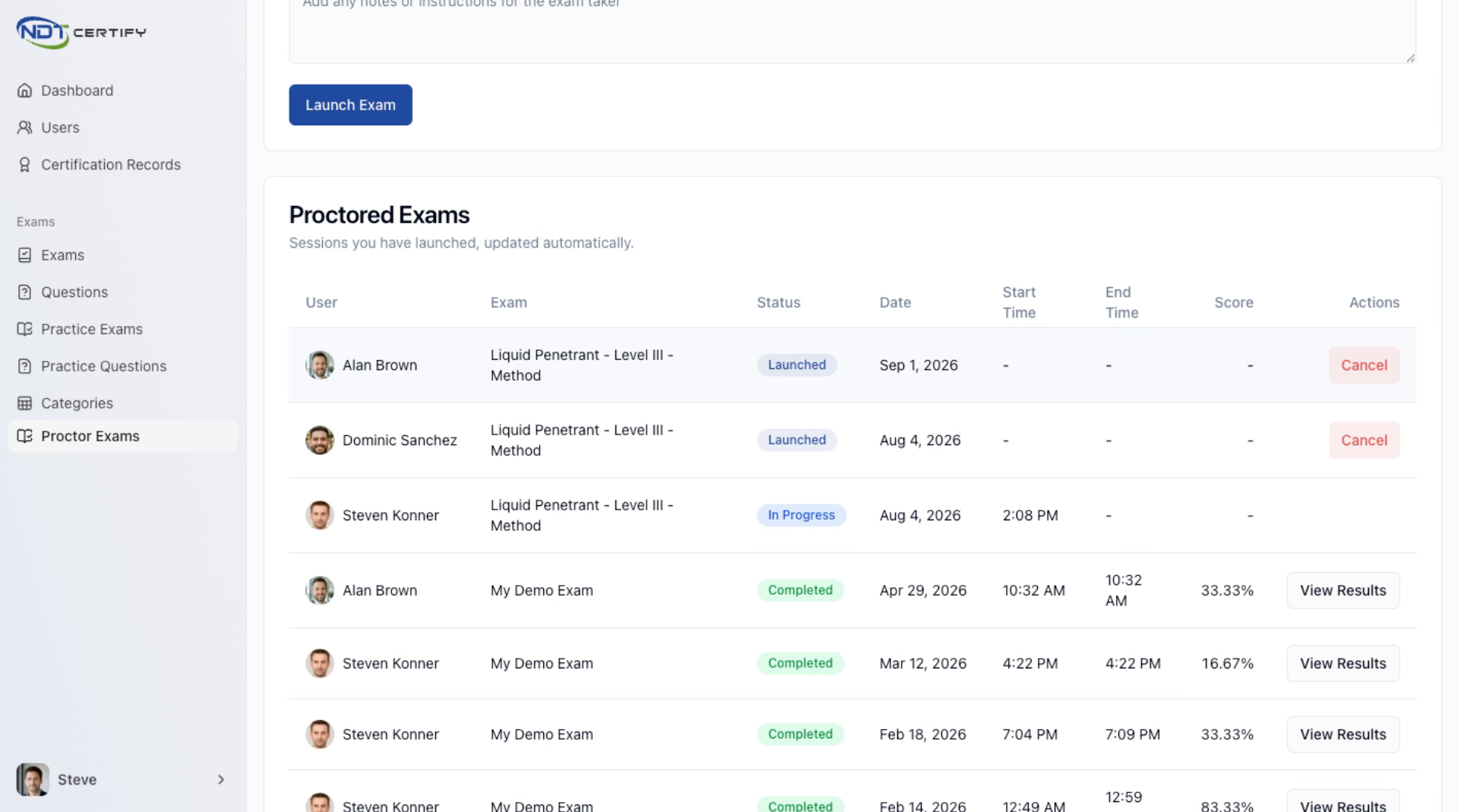Click Steven Konner's avatar in In Progress row
The width and height of the screenshot is (1458, 812).
320,516
